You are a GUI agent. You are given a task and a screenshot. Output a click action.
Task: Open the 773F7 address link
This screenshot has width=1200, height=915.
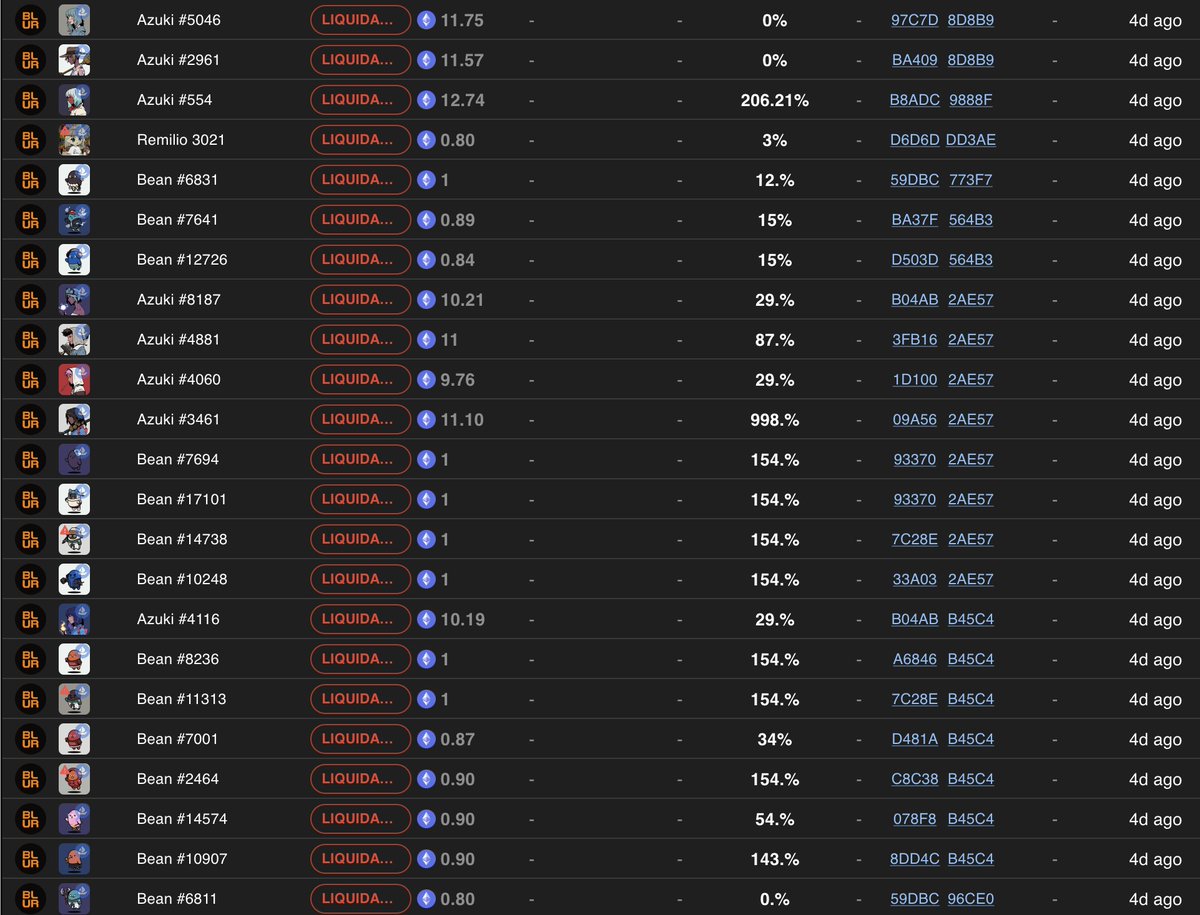tap(971, 180)
